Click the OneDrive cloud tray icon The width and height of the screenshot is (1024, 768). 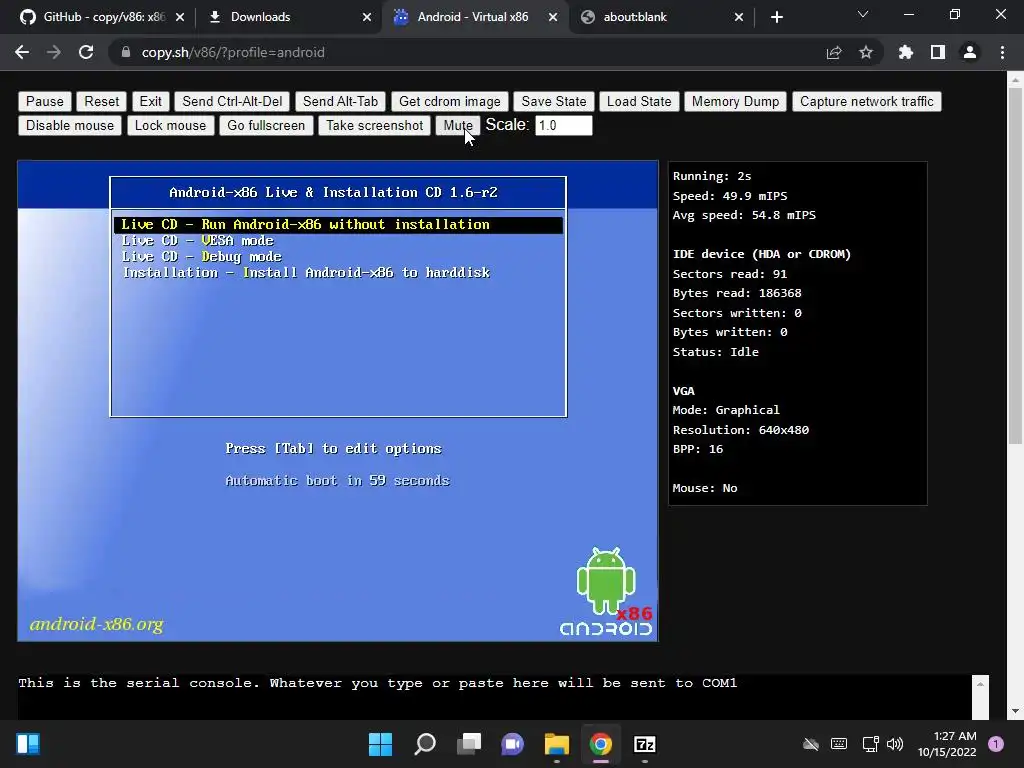coord(810,744)
